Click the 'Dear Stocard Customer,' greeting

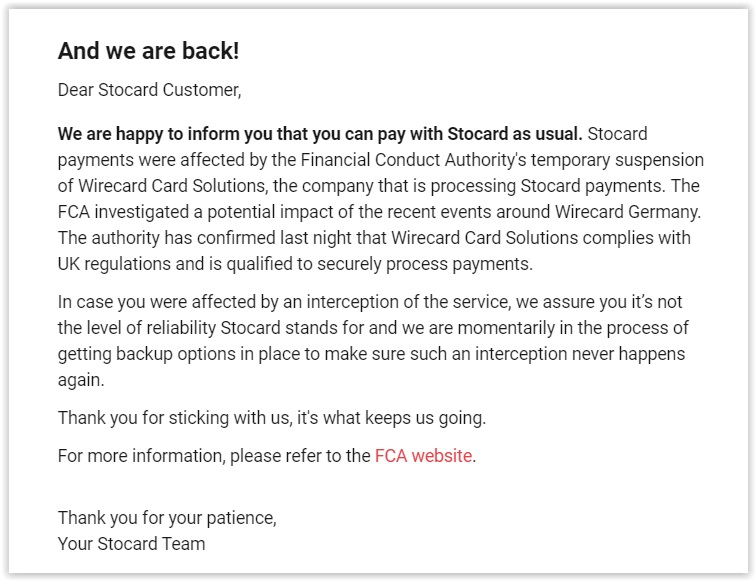tap(149, 90)
